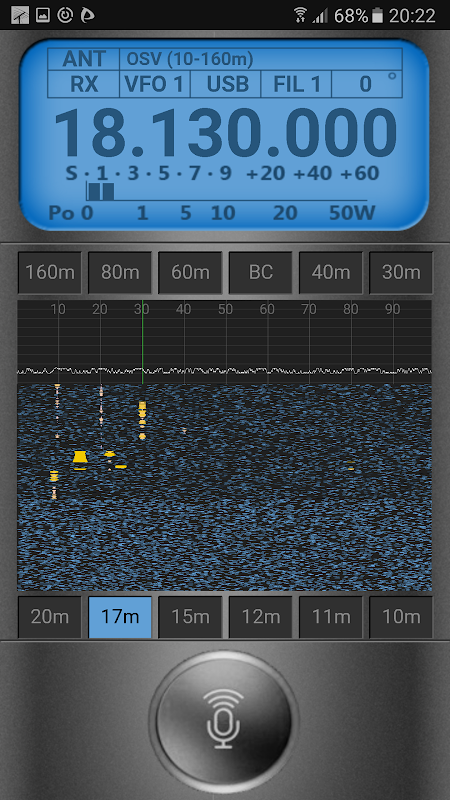
Task: Select the 15m band
Action: (x=190, y=617)
